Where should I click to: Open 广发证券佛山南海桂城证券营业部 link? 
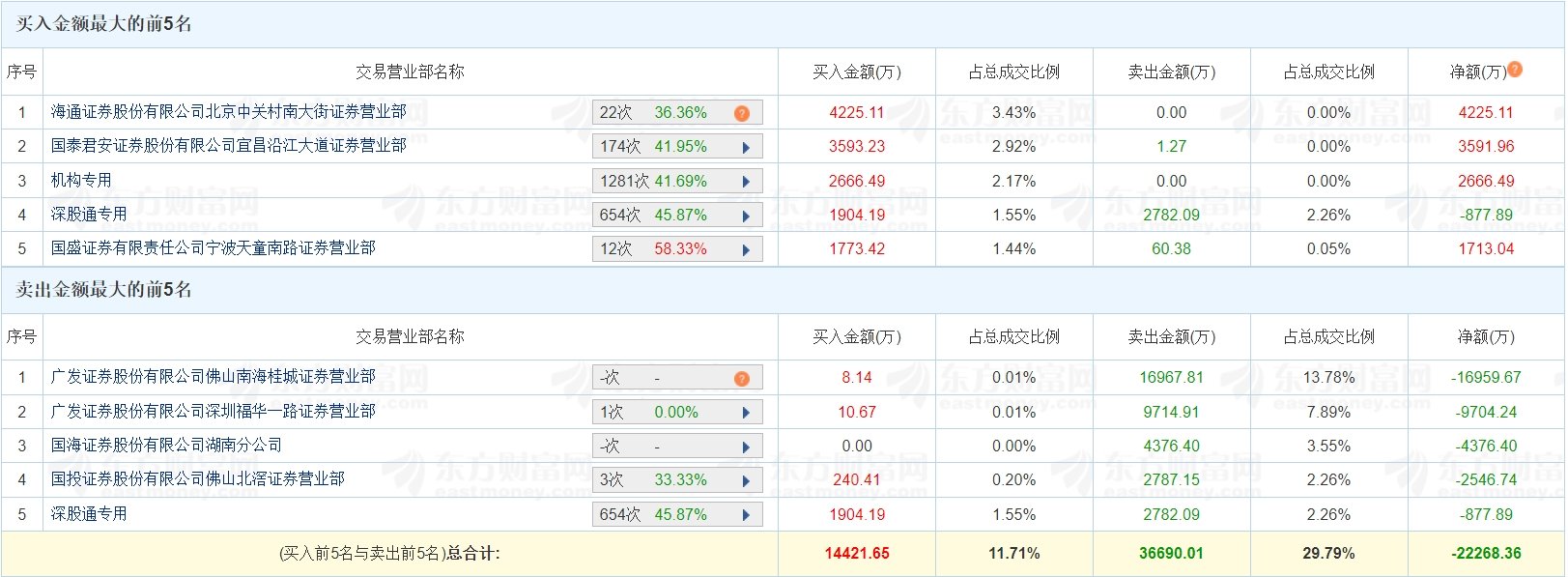coord(213,377)
